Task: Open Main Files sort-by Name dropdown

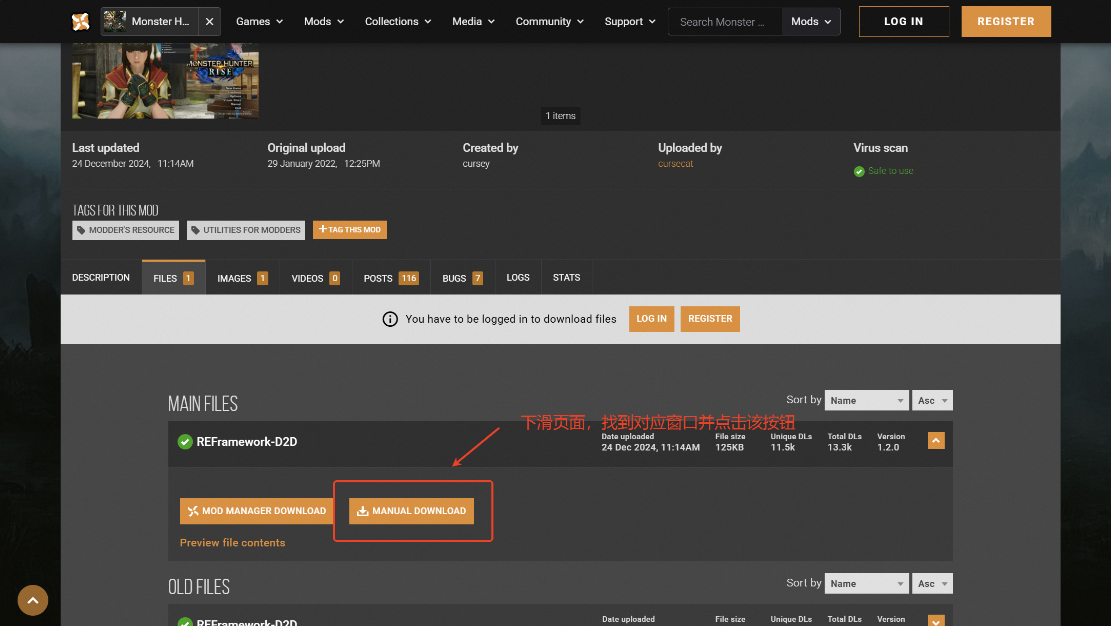Action: tap(866, 400)
